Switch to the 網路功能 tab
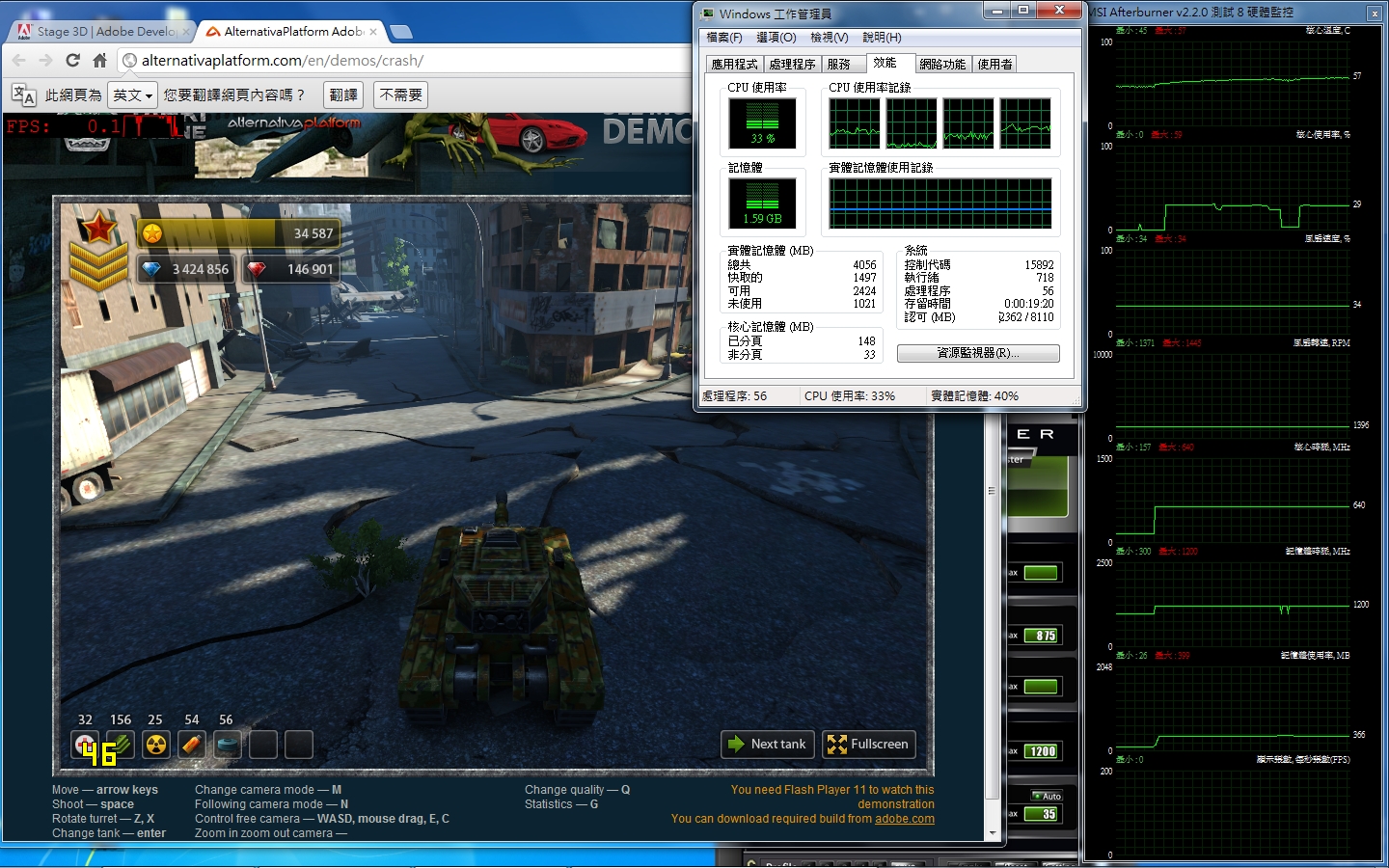This screenshot has height=868, width=1389. tap(942, 65)
